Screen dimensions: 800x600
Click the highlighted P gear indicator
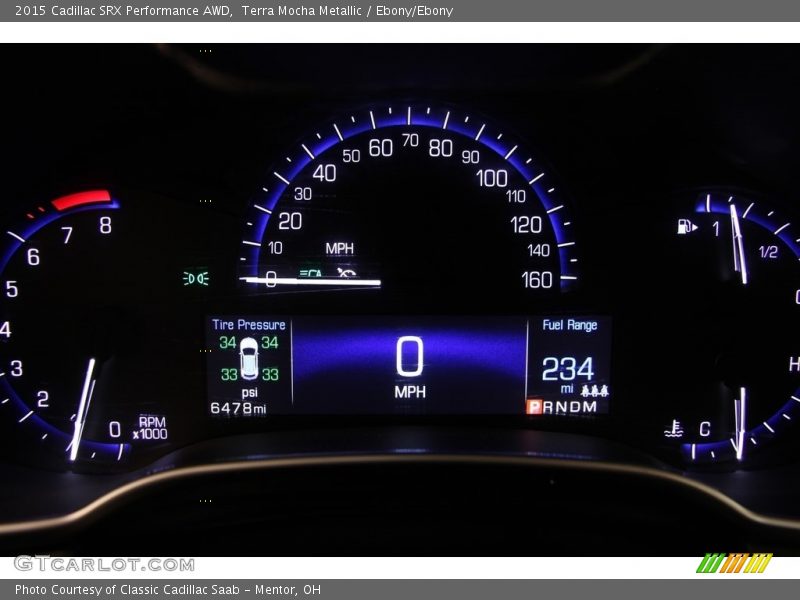(x=534, y=407)
